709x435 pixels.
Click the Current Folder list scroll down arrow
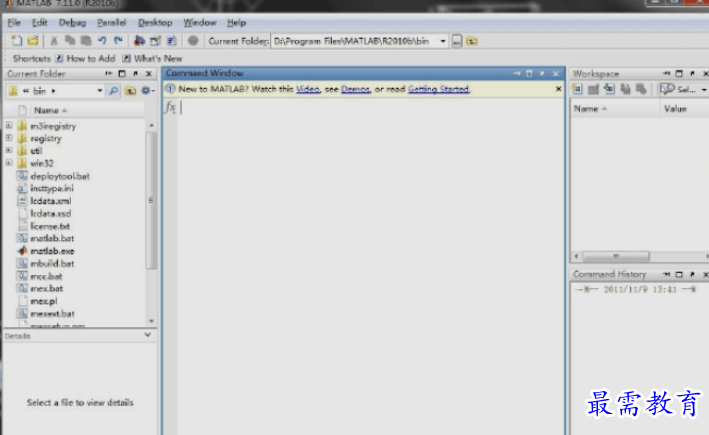151,321
